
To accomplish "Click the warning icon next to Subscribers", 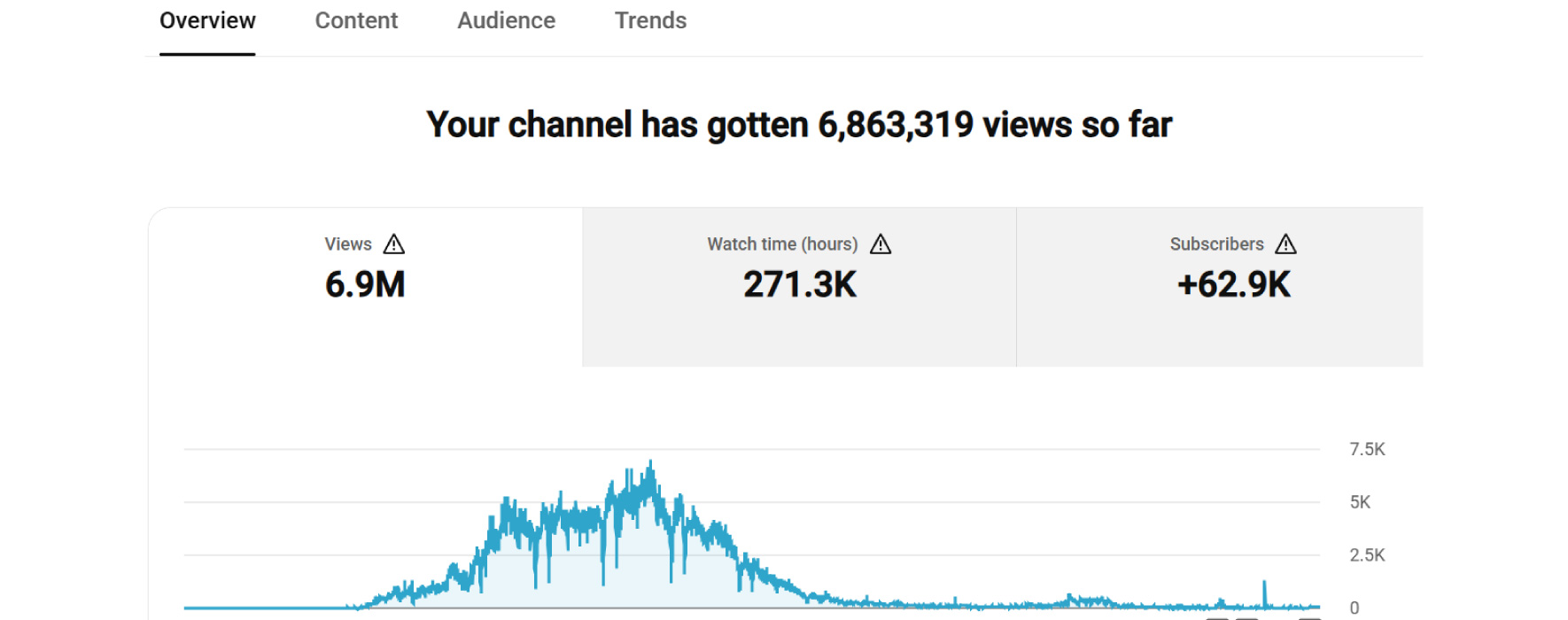I will click(x=1286, y=244).
